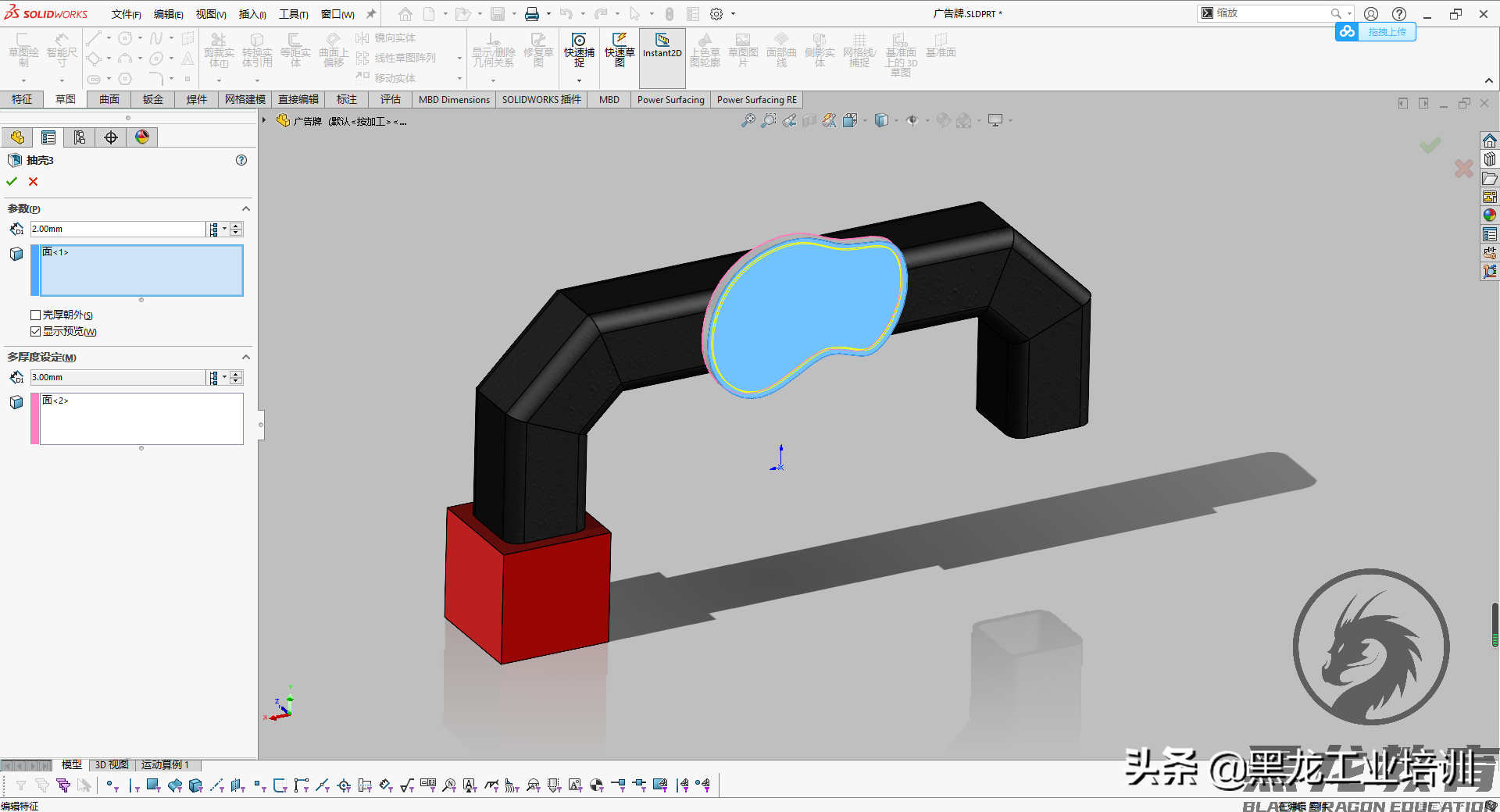Accept the 抽壳3 feature with green checkmark
Image resolution: width=1500 pixels, height=812 pixels.
tap(11, 181)
